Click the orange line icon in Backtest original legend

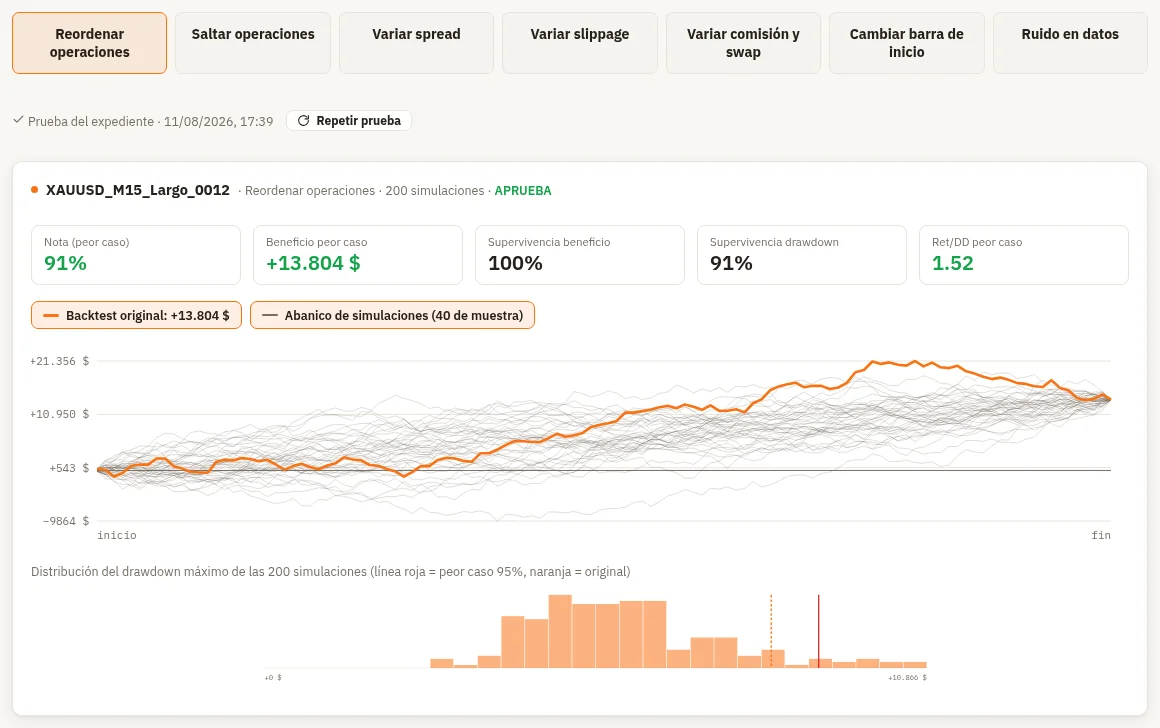coord(51,315)
